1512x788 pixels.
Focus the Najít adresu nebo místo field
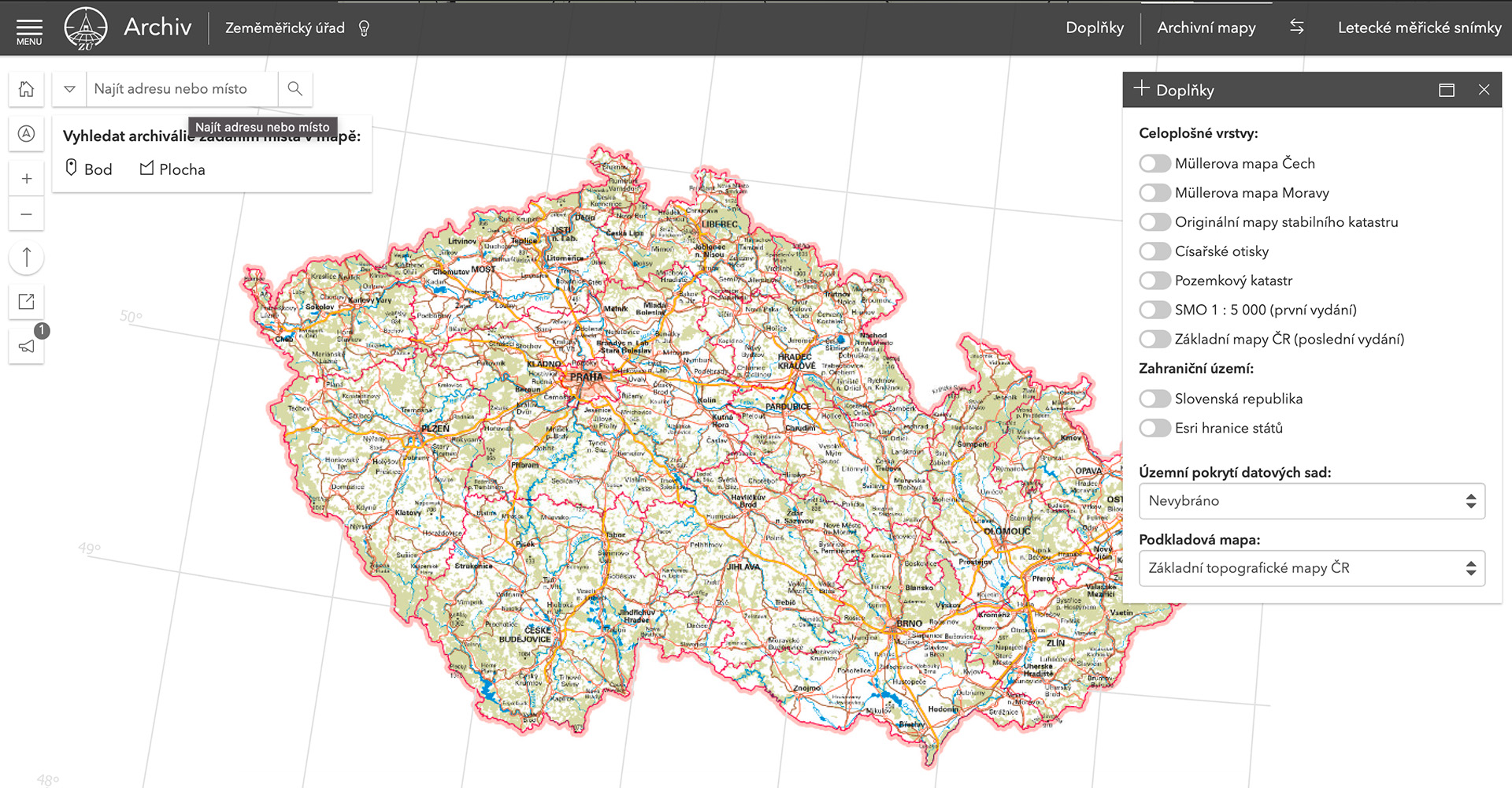pyautogui.click(x=182, y=88)
